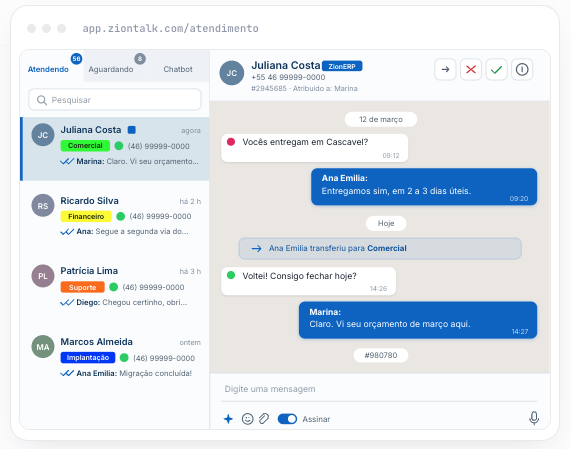Click JC avatar in chat header
Screen dimensions: 571x449
232,73
